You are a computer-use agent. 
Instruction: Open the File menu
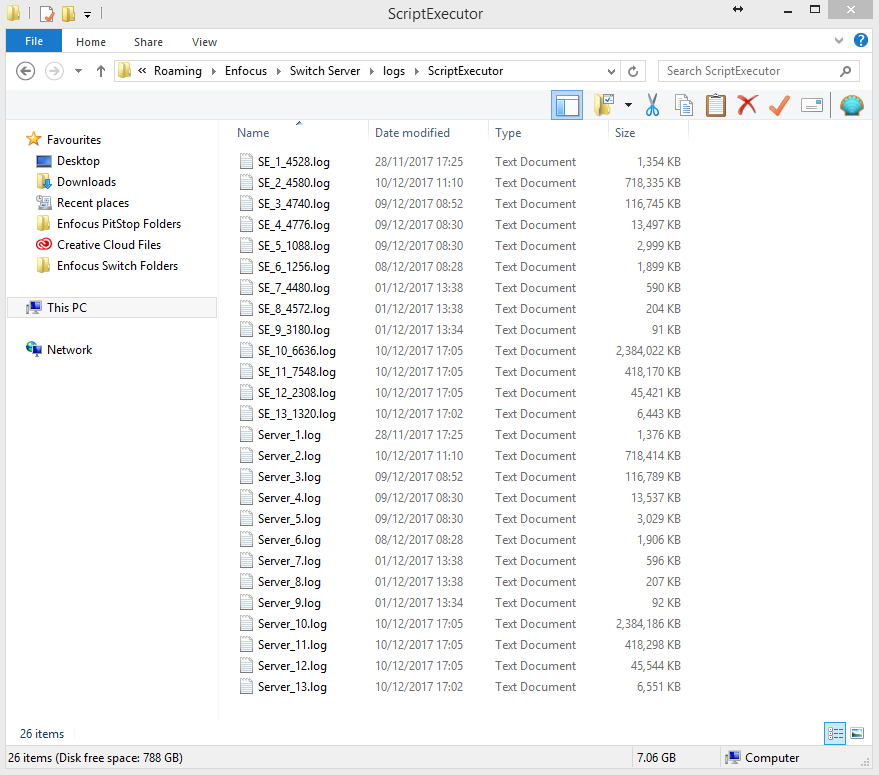tap(33, 42)
